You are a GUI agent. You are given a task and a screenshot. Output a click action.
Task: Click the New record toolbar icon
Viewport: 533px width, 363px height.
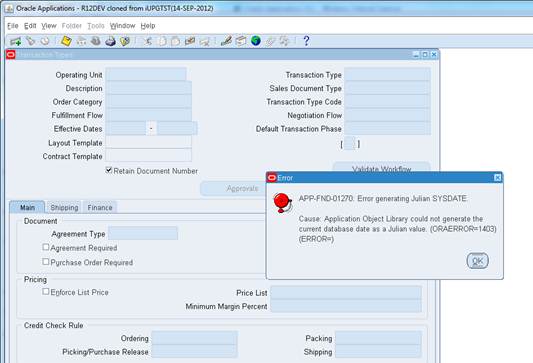tap(16, 41)
